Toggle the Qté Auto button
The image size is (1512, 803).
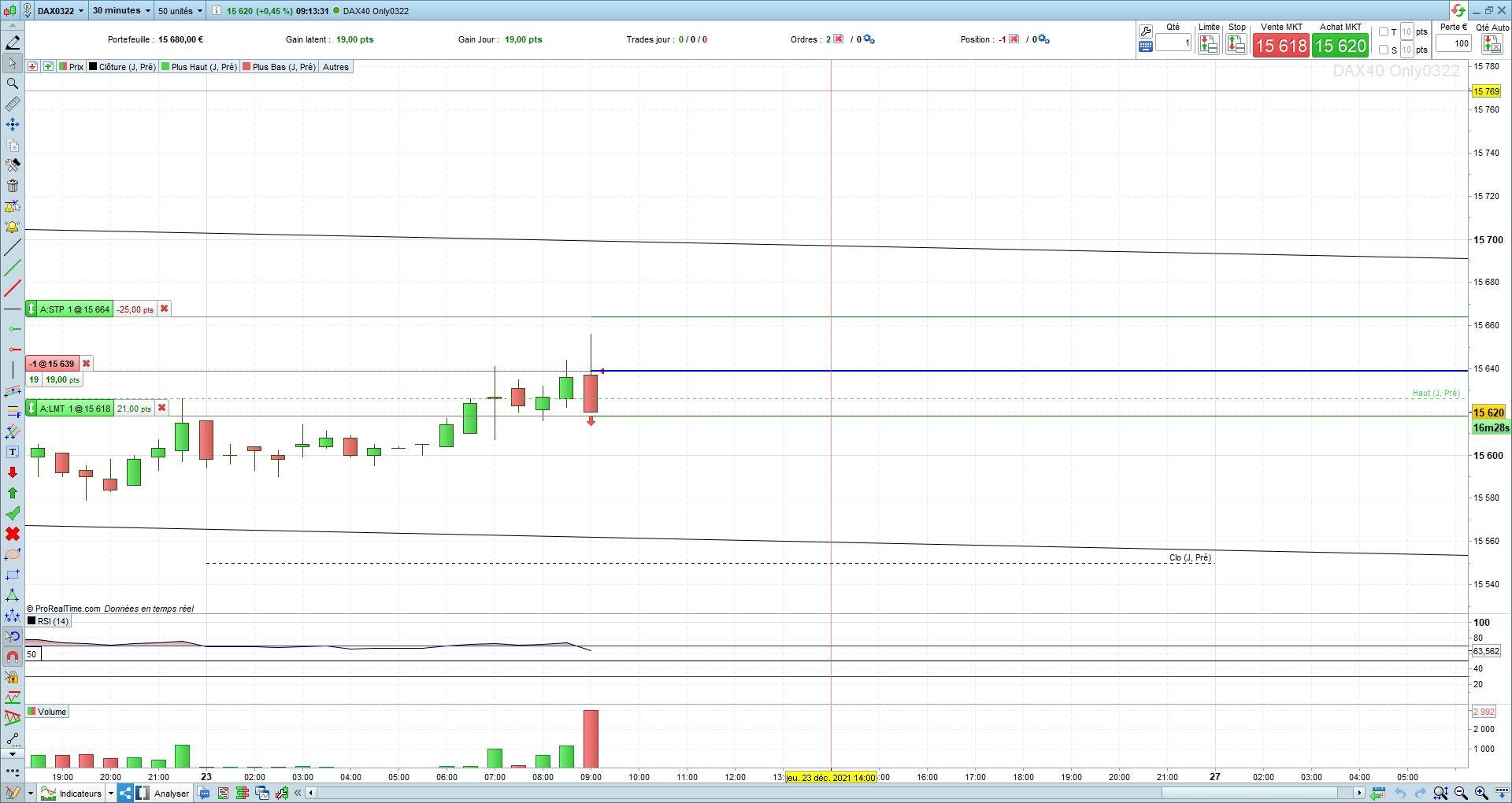[1492, 45]
